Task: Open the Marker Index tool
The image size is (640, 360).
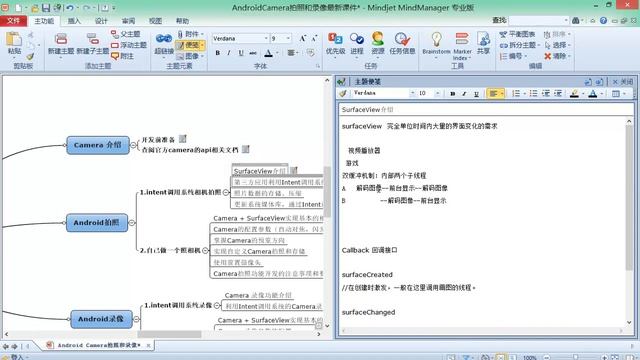Action: (462, 46)
